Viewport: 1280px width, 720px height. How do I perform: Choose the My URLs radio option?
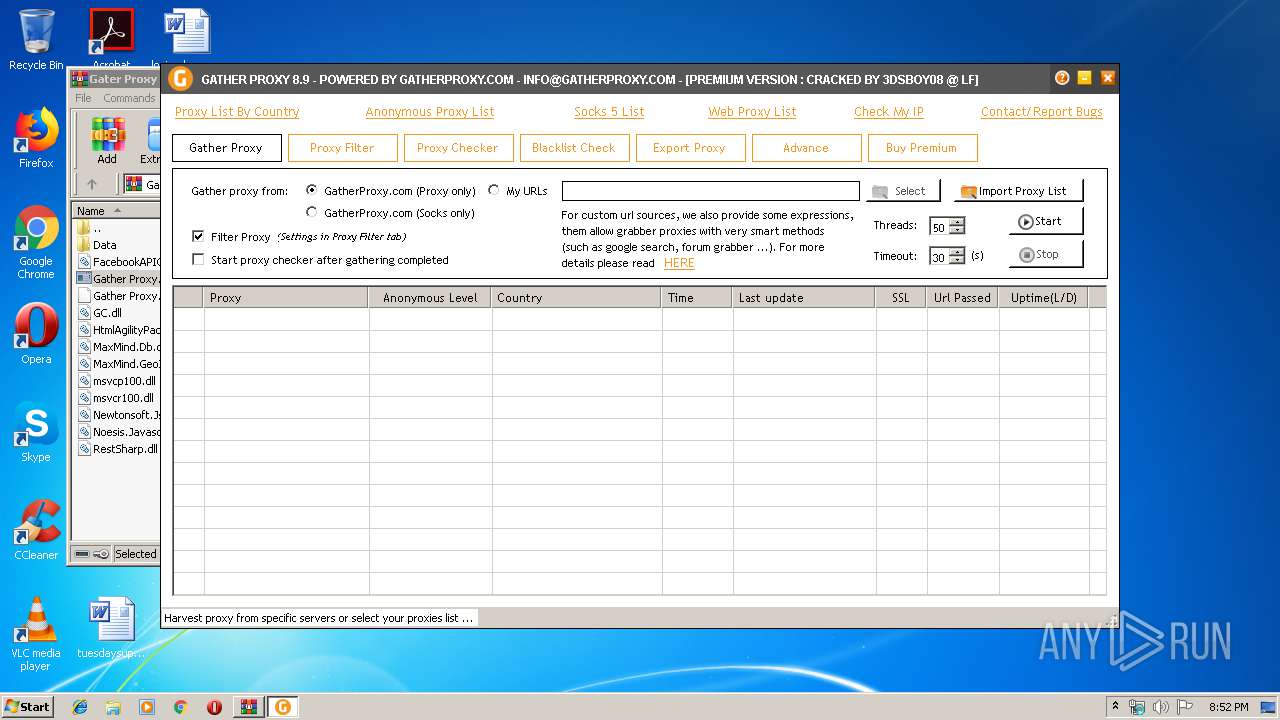tap(494, 190)
